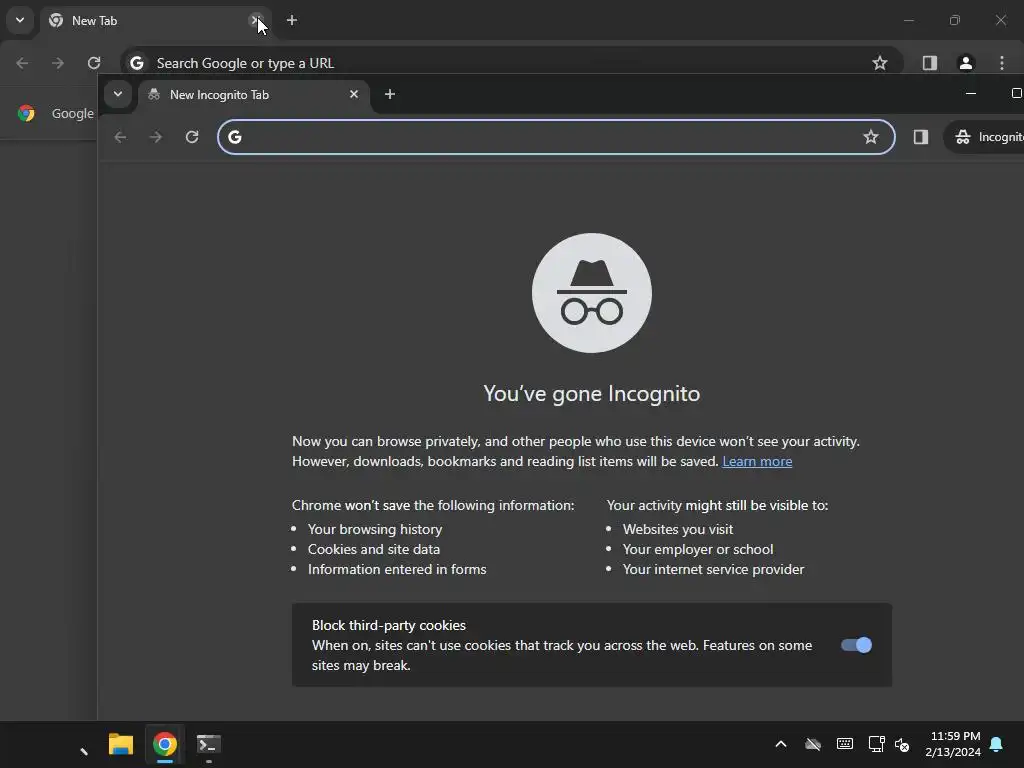Screen dimensions: 1024x768
Task: Toggle Block third-party cookies switch
Action: (856, 645)
